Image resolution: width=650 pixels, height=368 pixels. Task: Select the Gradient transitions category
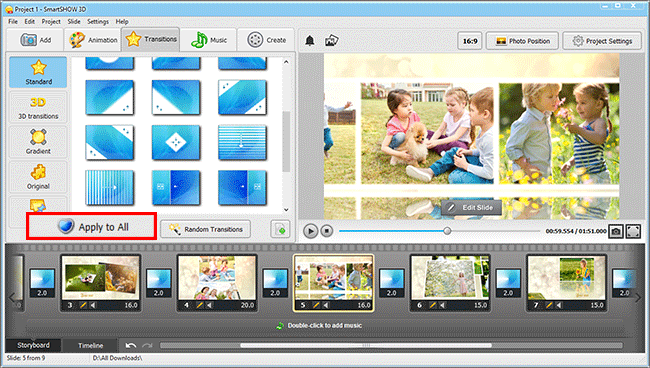[x=38, y=142]
